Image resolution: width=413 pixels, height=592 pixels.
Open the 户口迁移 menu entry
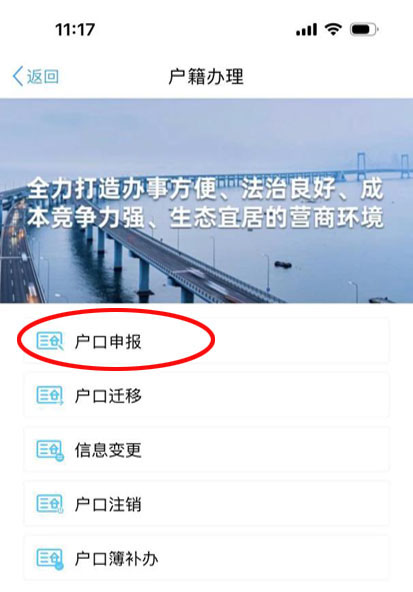206,396
